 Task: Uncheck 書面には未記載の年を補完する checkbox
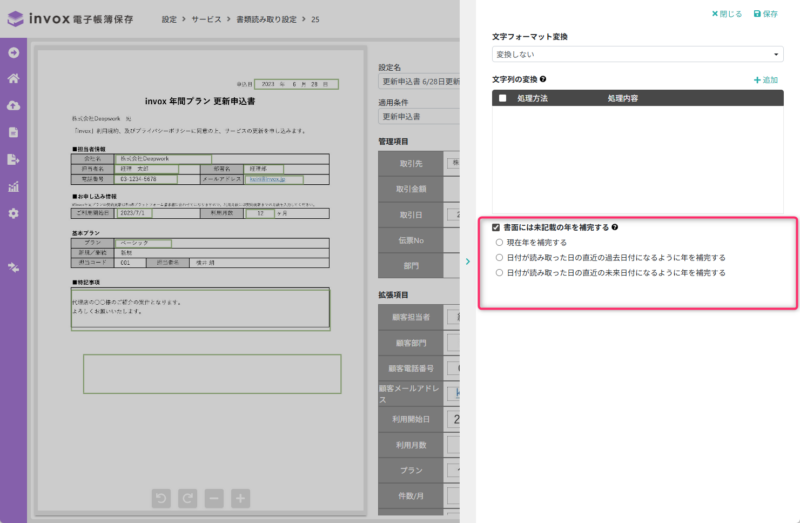496,227
